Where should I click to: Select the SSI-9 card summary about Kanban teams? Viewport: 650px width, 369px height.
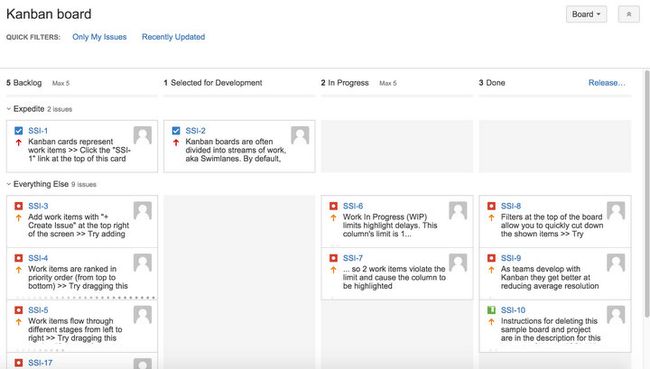point(550,277)
